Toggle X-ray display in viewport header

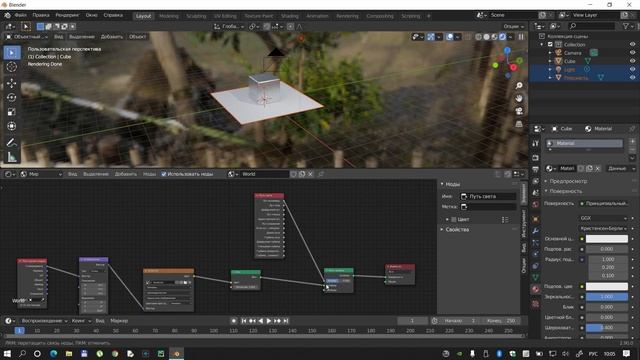pos(468,37)
